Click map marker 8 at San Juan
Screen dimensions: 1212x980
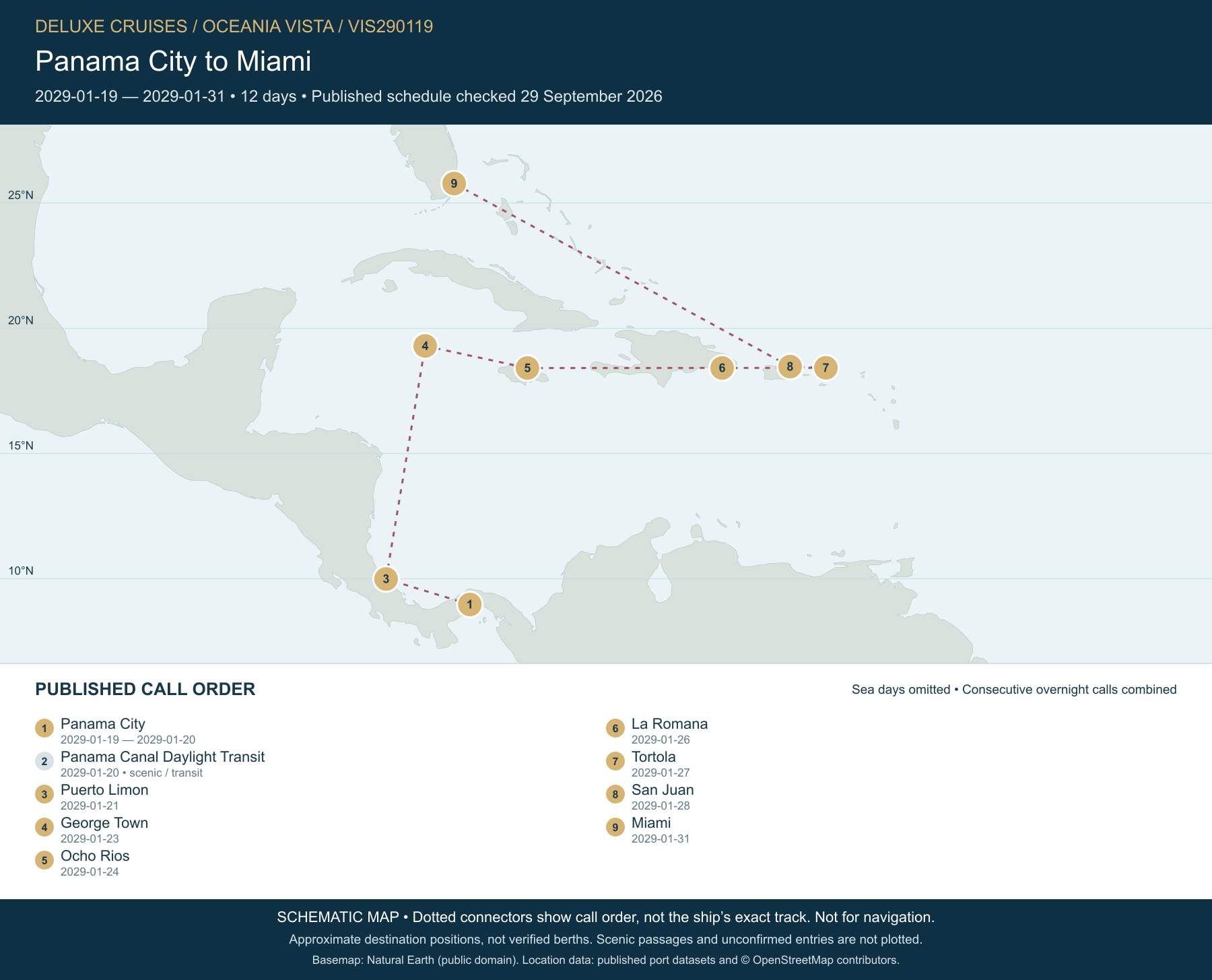(x=790, y=367)
